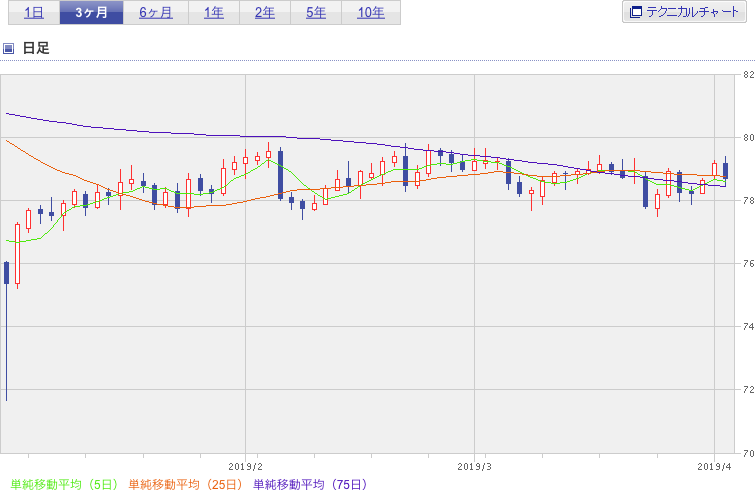
Task: Select the 3ヶ月 range tab
Action: pos(91,13)
